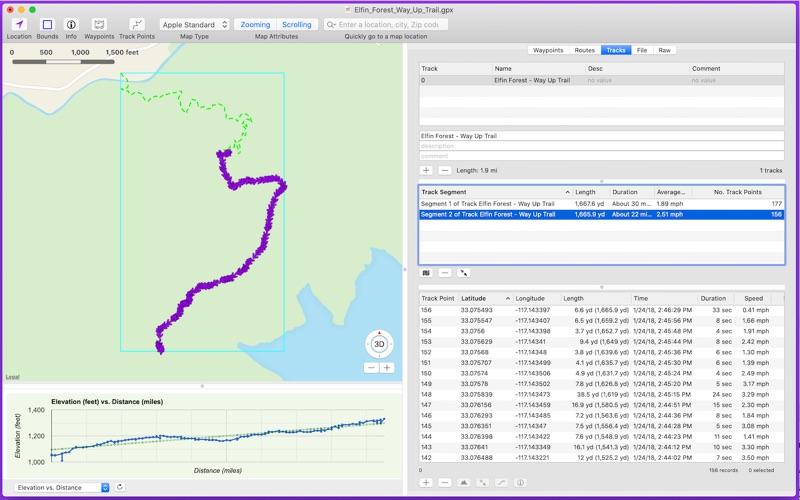Viewport: 800px width, 500px height.
Task: Switch to the Waypoints tab
Action: tap(548, 50)
